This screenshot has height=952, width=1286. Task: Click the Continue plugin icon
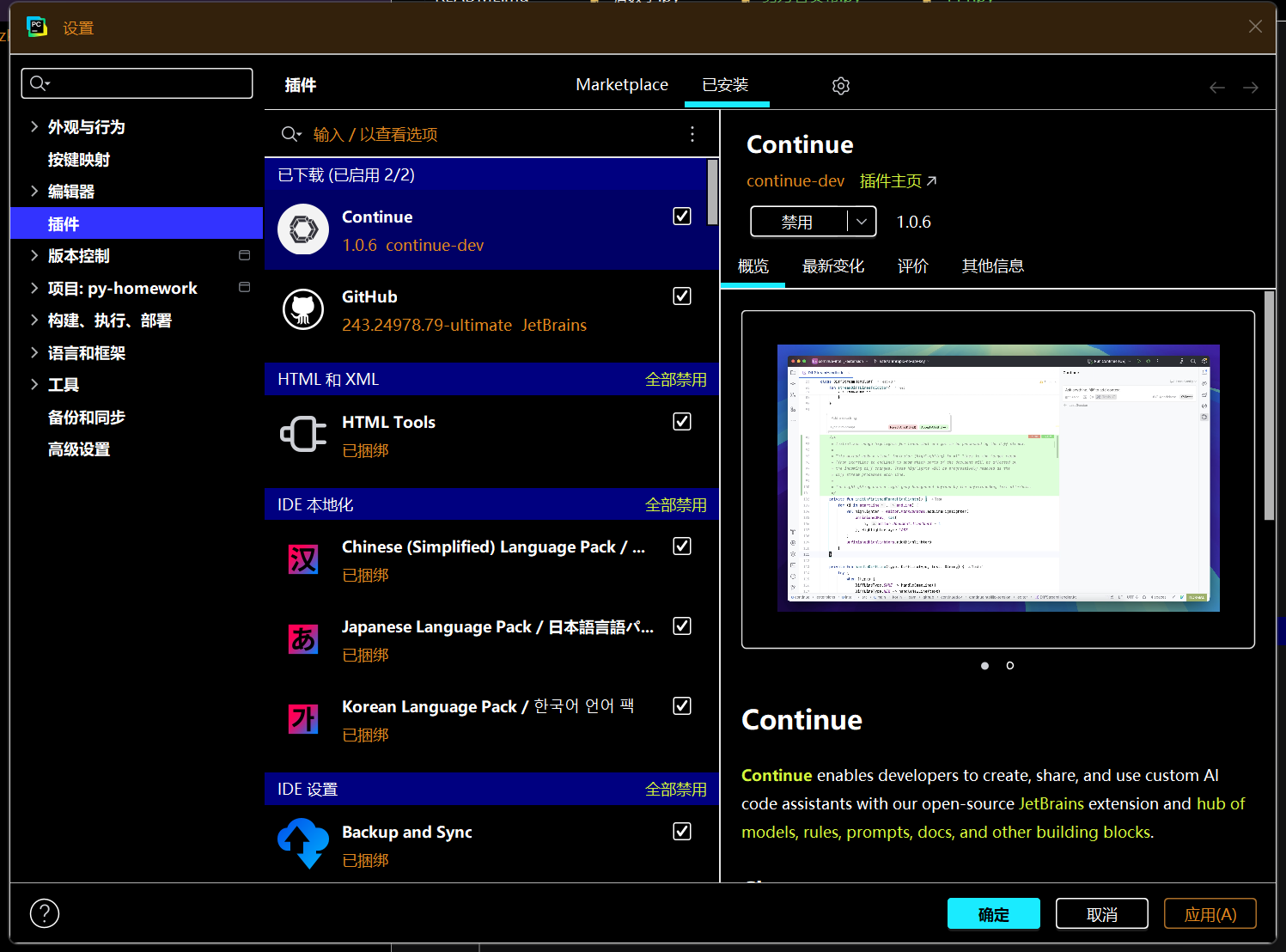[x=303, y=229]
